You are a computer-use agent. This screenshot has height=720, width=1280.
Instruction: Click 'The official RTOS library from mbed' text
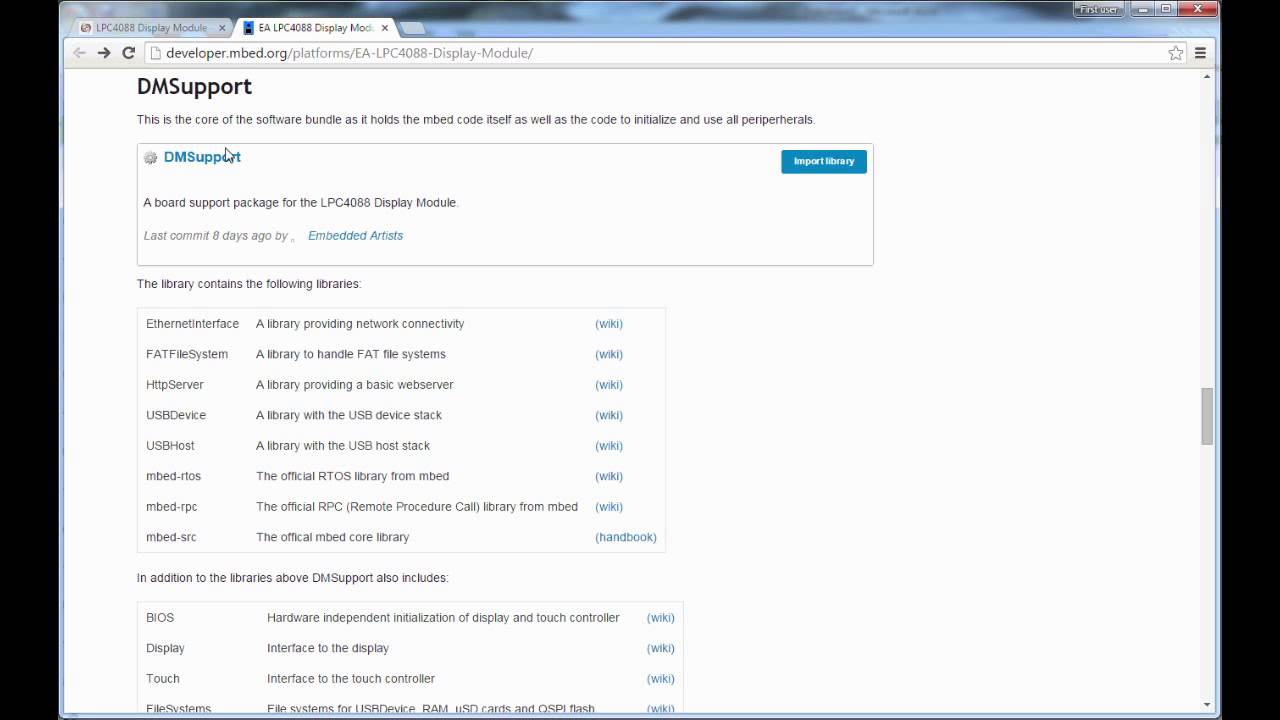pyautogui.click(x=352, y=476)
